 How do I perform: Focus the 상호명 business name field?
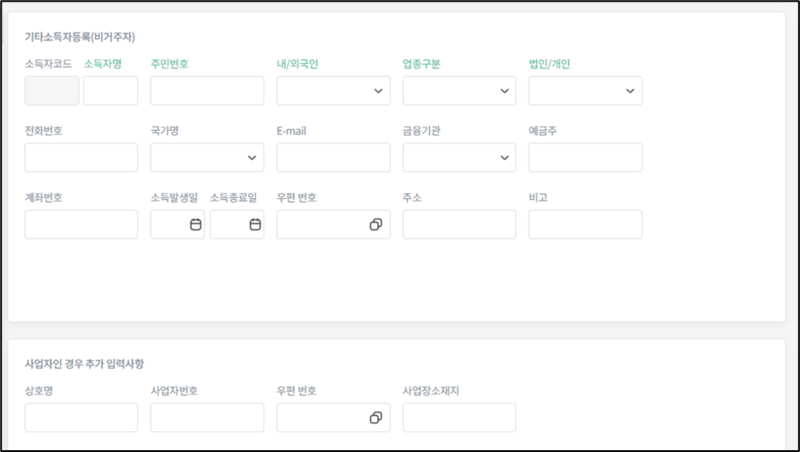[x=81, y=418]
